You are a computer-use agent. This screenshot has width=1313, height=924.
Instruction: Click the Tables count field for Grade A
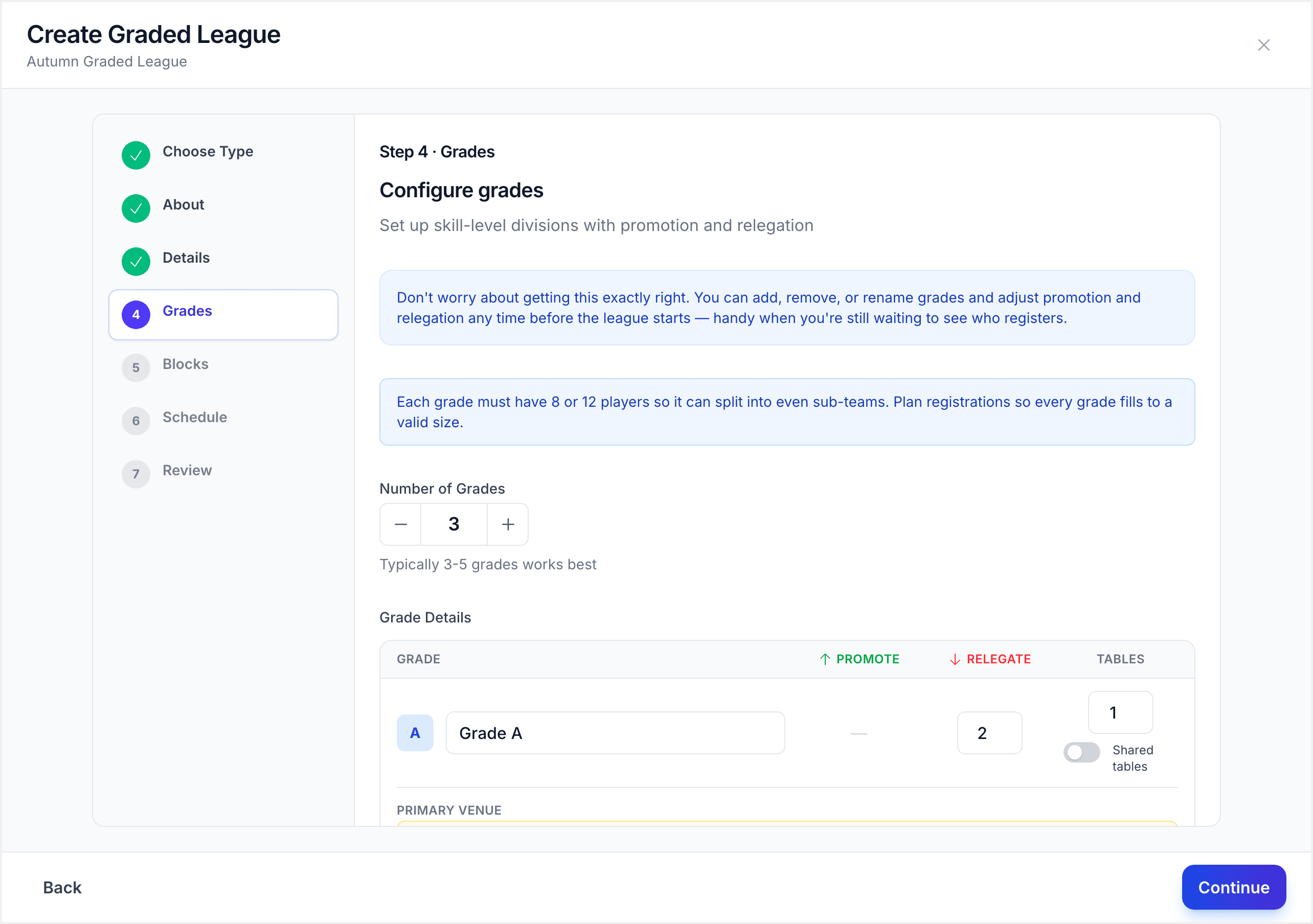(x=1120, y=712)
